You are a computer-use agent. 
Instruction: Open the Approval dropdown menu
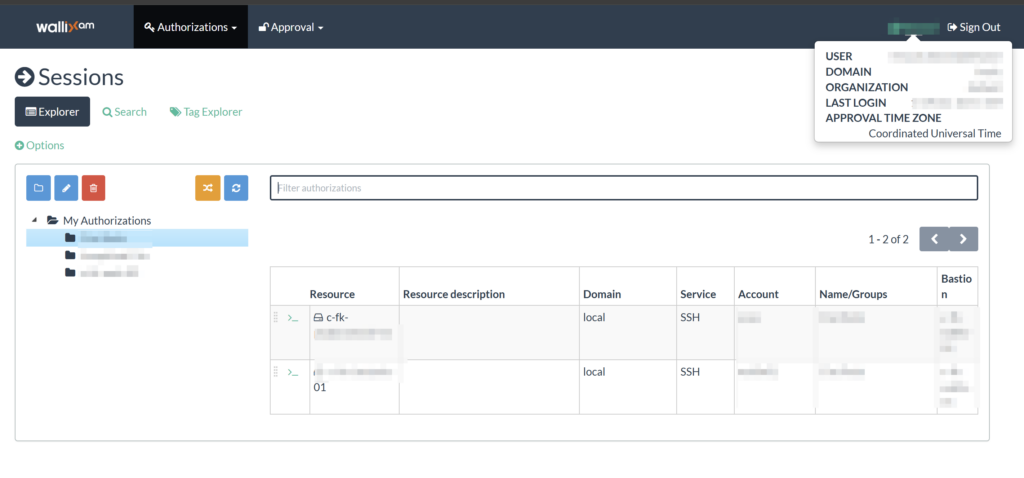point(291,27)
